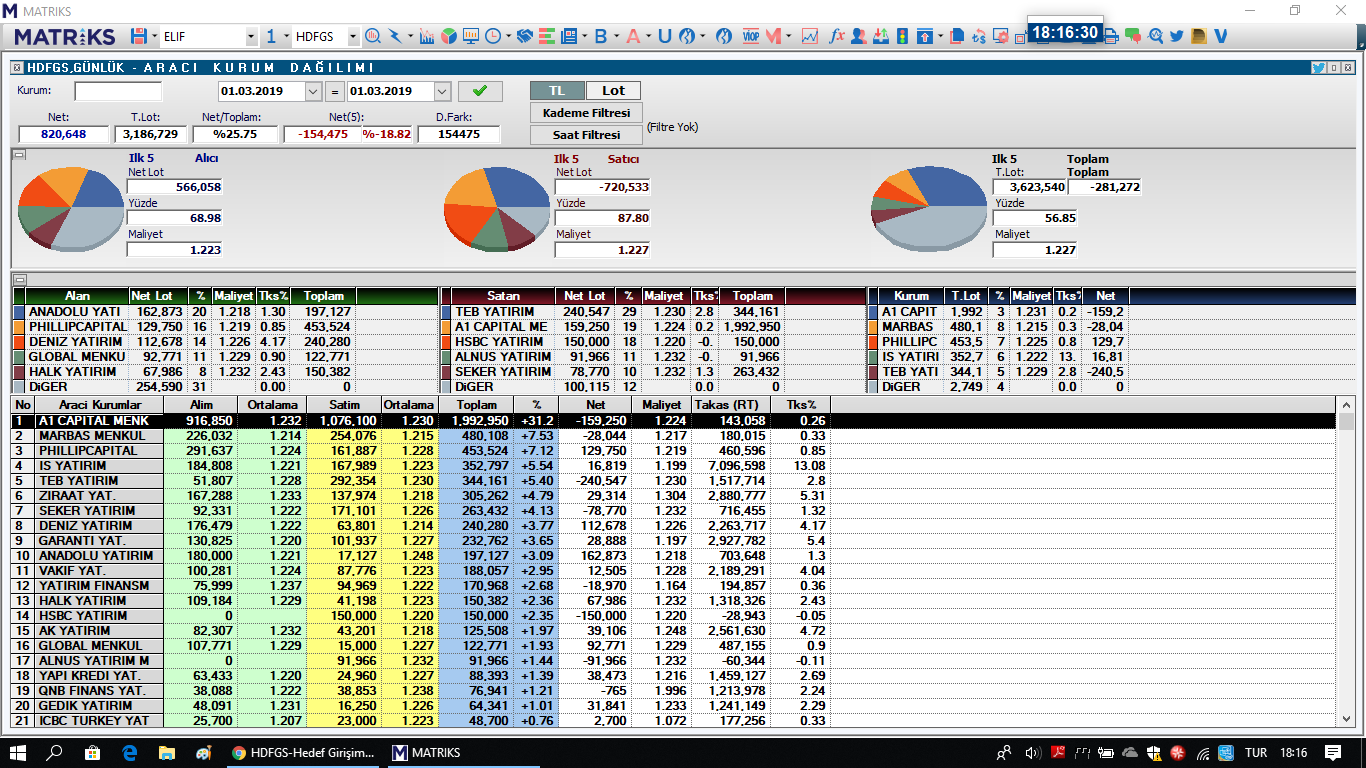Click the red A toolbar icon
Image resolution: width=1366 pixels, height=768 pixels.
[633, 37]
